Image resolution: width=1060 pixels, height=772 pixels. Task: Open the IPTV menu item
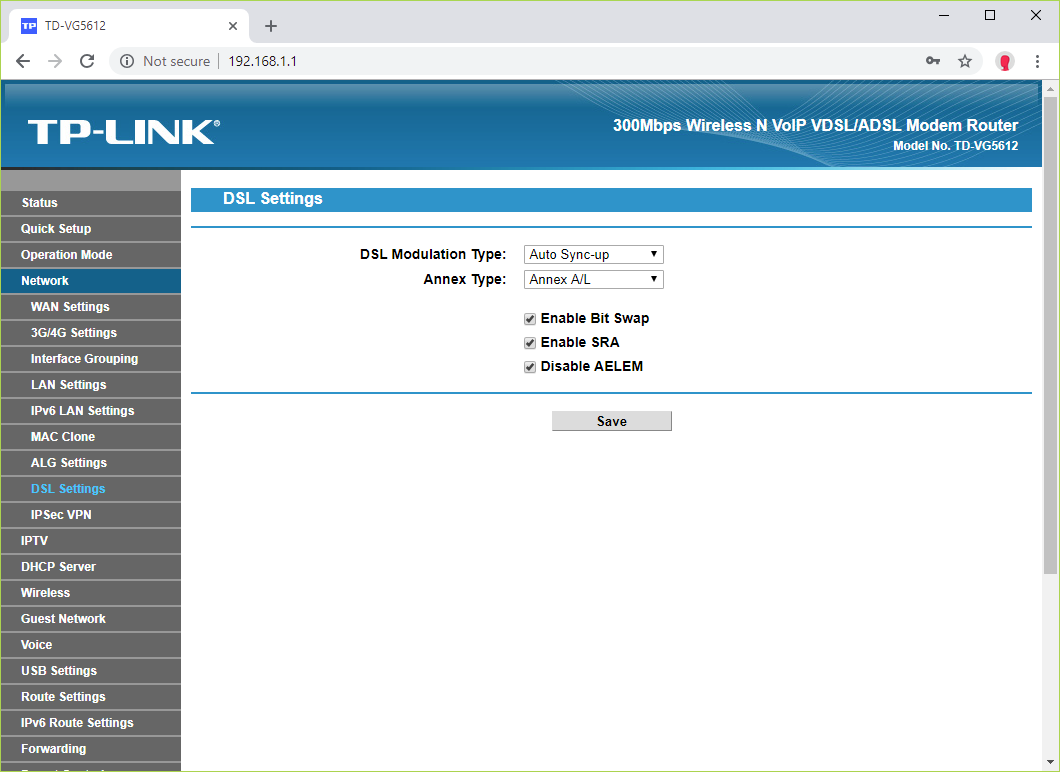[91, 541]
